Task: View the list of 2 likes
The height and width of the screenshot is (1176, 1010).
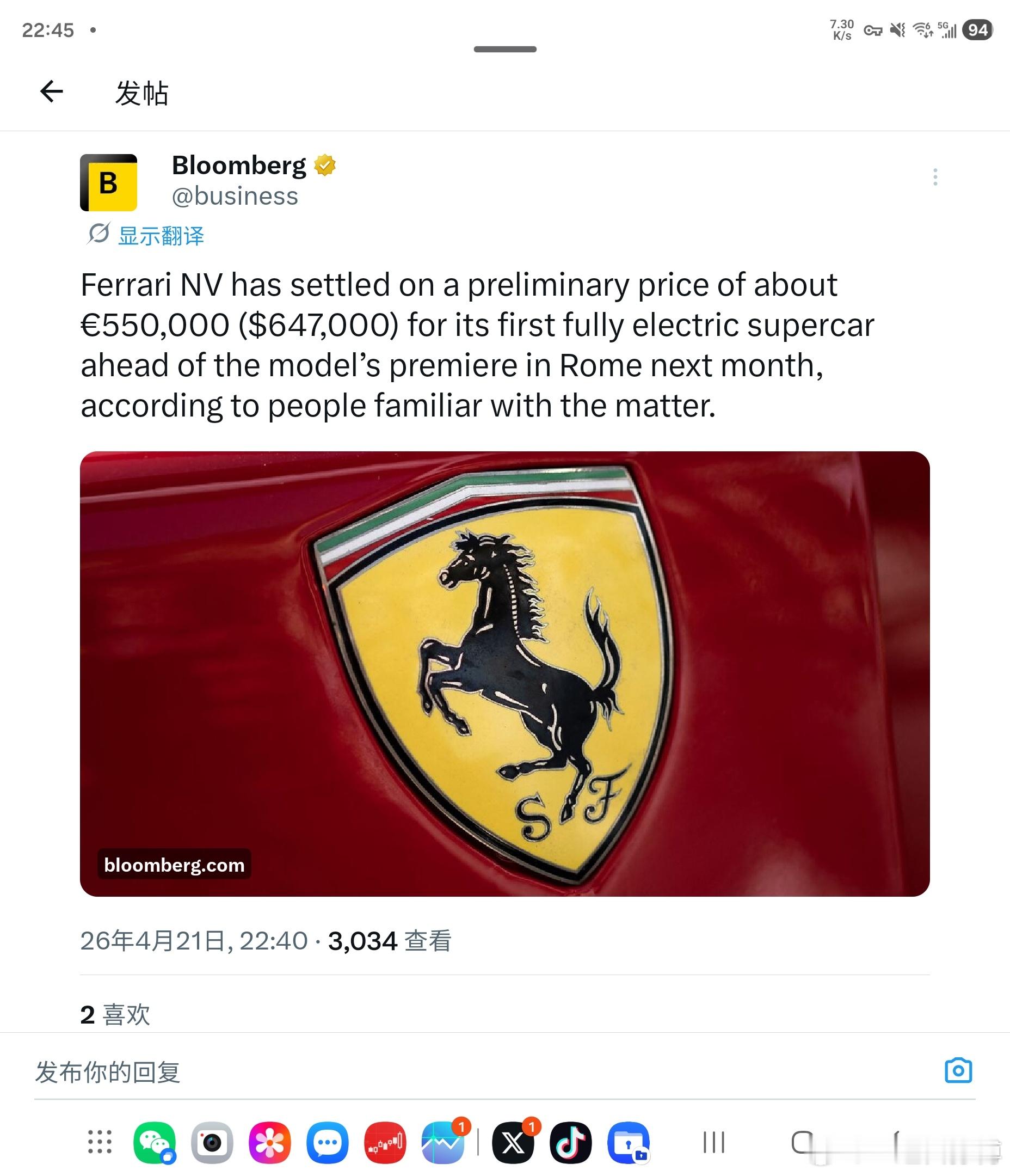Action: [115, 1015]
